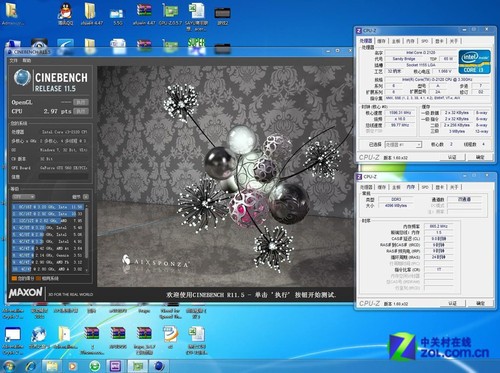Click the Intel Core i3 logo in CPU-Z
Viewport: 500px width, 373px height.
[474, 61]
